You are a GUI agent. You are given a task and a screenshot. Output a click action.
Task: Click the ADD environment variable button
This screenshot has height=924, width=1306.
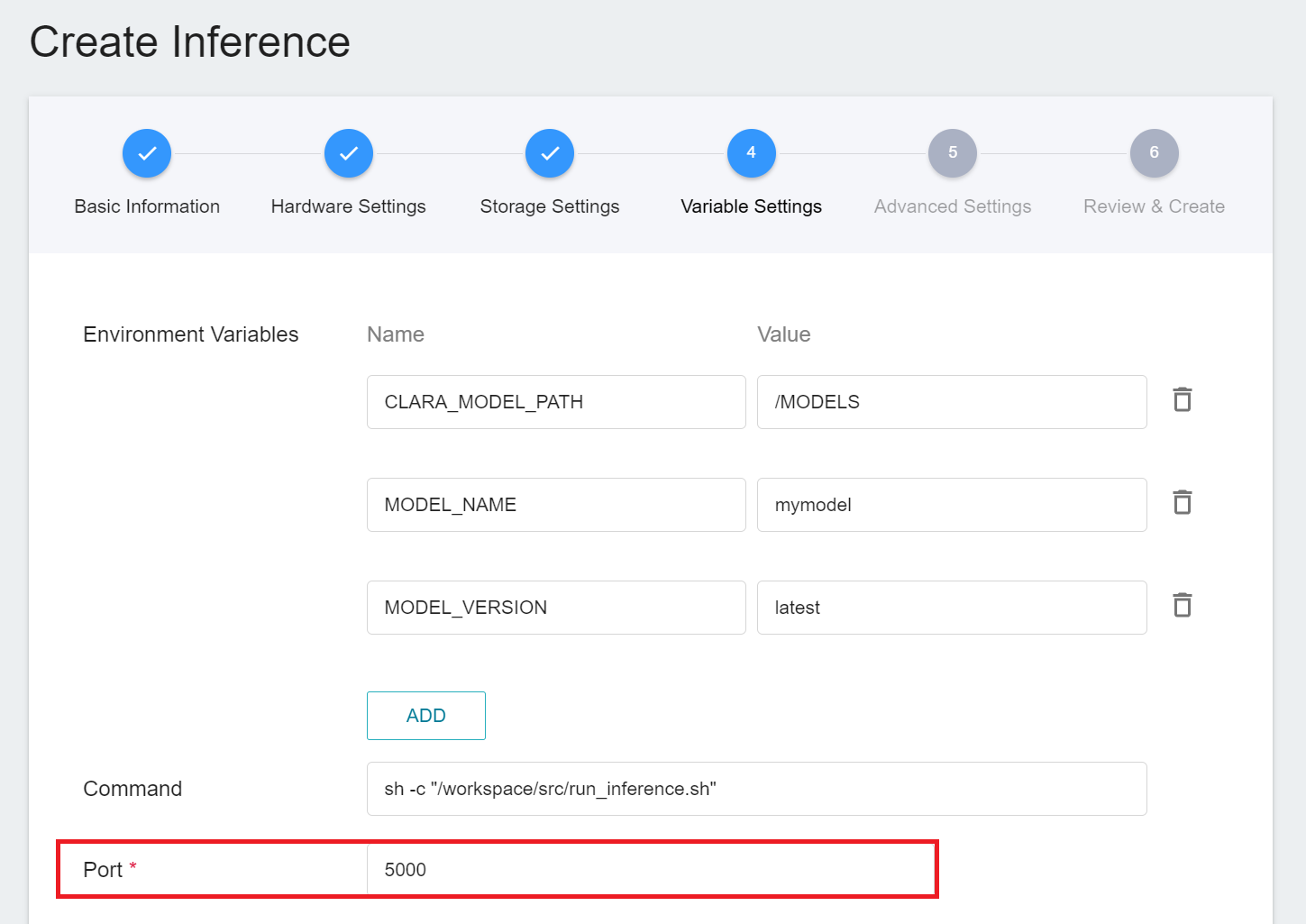(425, 716)
